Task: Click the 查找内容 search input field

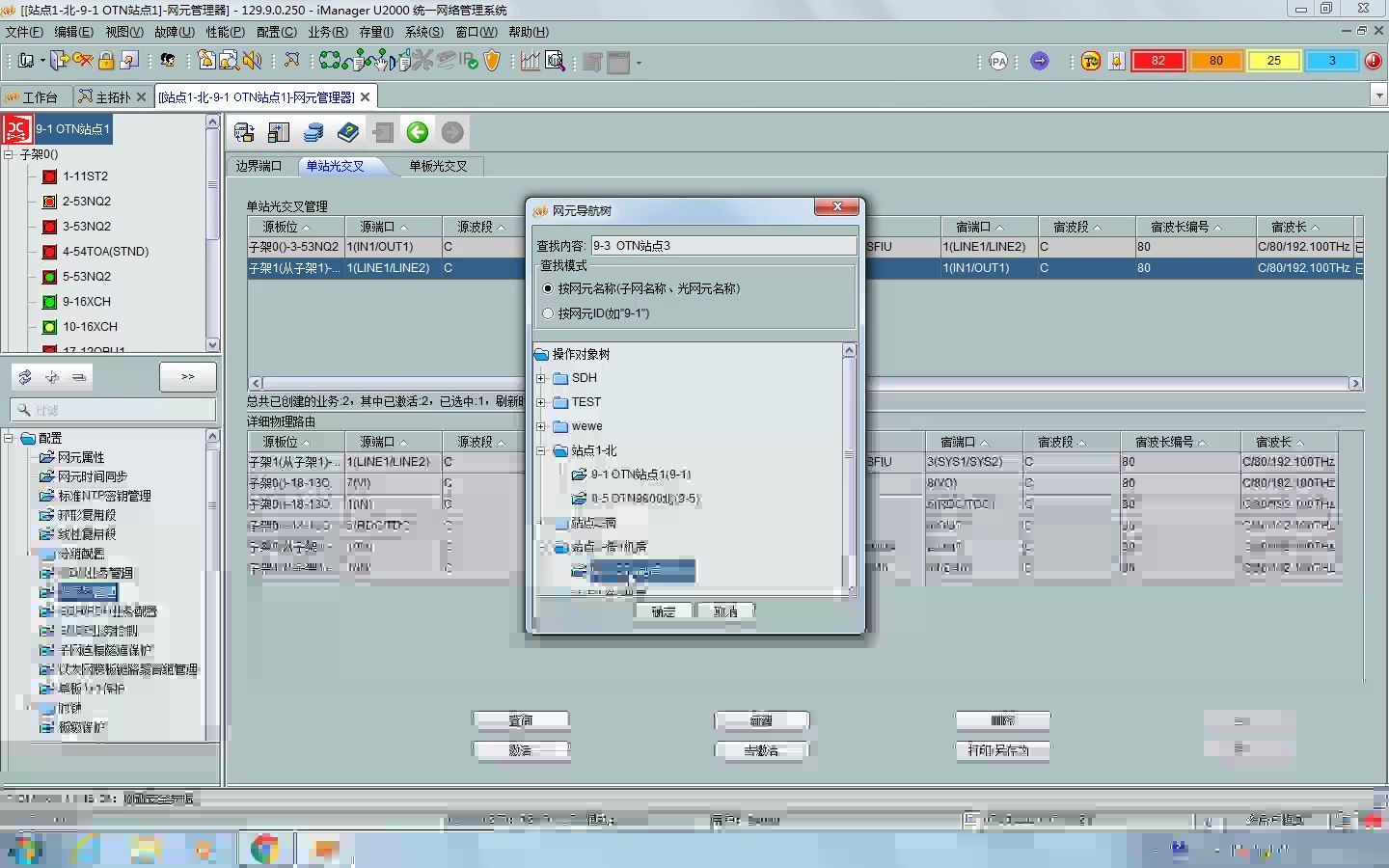Action: 723,246
